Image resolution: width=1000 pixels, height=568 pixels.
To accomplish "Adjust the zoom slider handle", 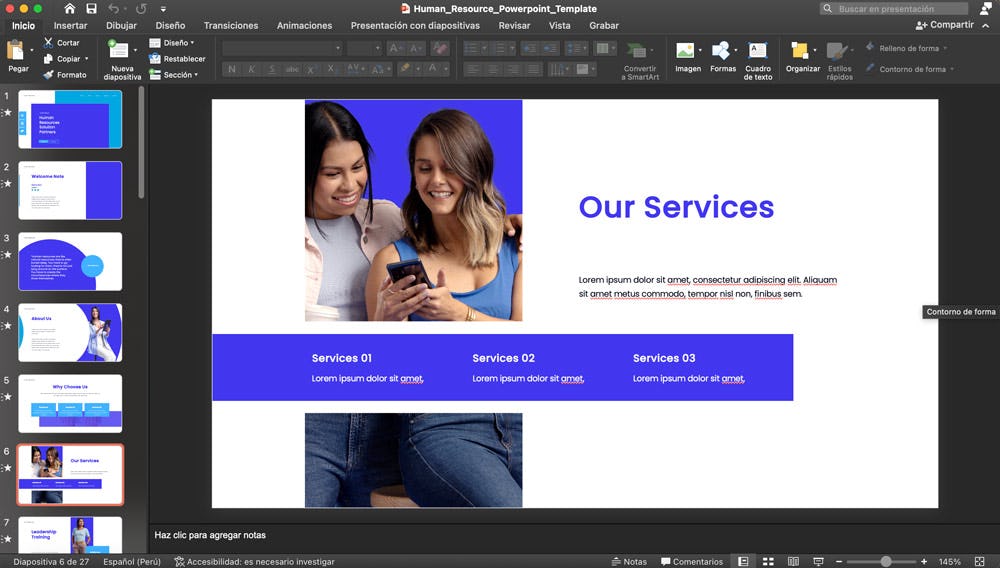I will pos(885,562).
